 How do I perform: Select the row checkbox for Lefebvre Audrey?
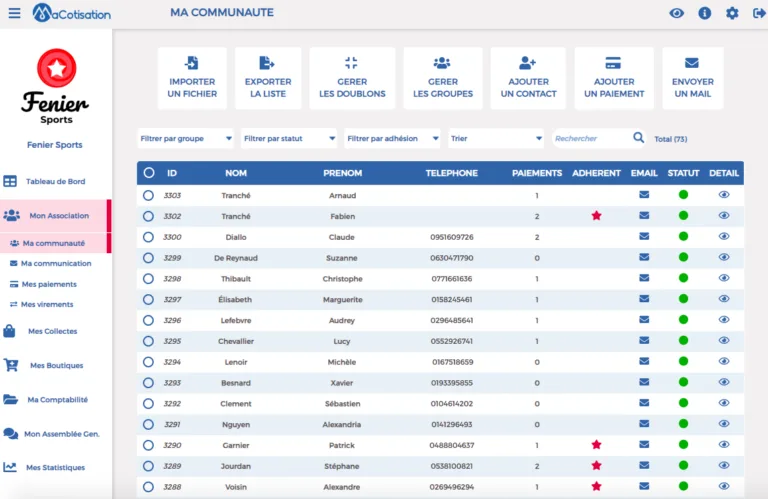[148, 320]
